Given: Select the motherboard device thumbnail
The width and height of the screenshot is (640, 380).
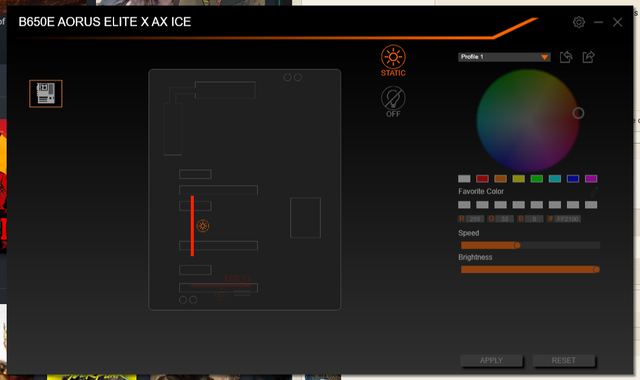Looking at the screenshot, I should point(46,93).
